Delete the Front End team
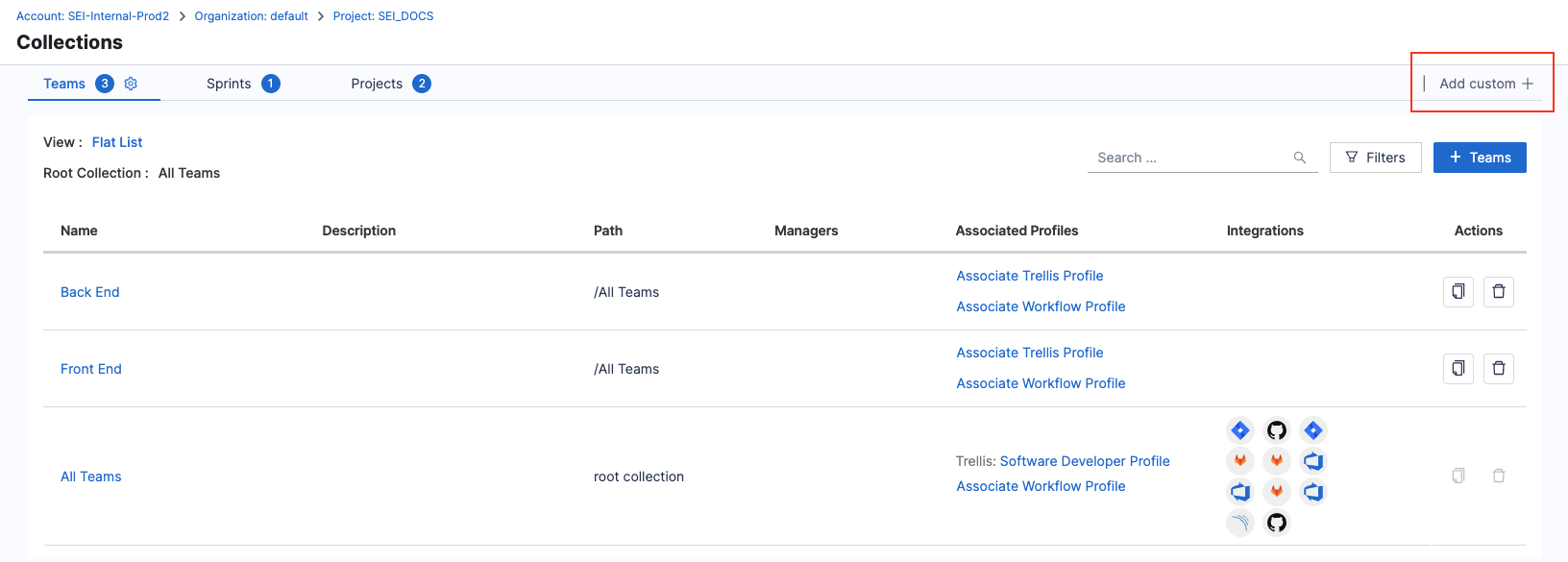Viewport: 1568px width, 562px height. click(x=1498, y=369)
